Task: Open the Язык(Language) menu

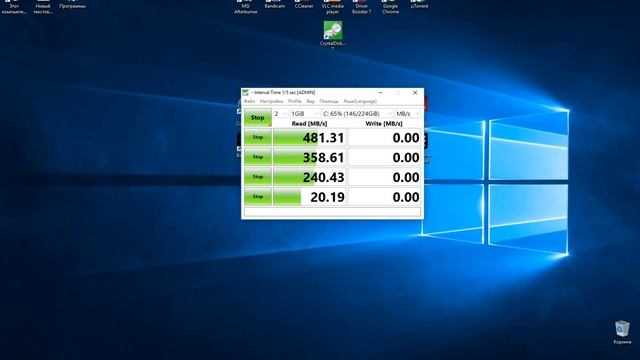Action: (360, 101)
